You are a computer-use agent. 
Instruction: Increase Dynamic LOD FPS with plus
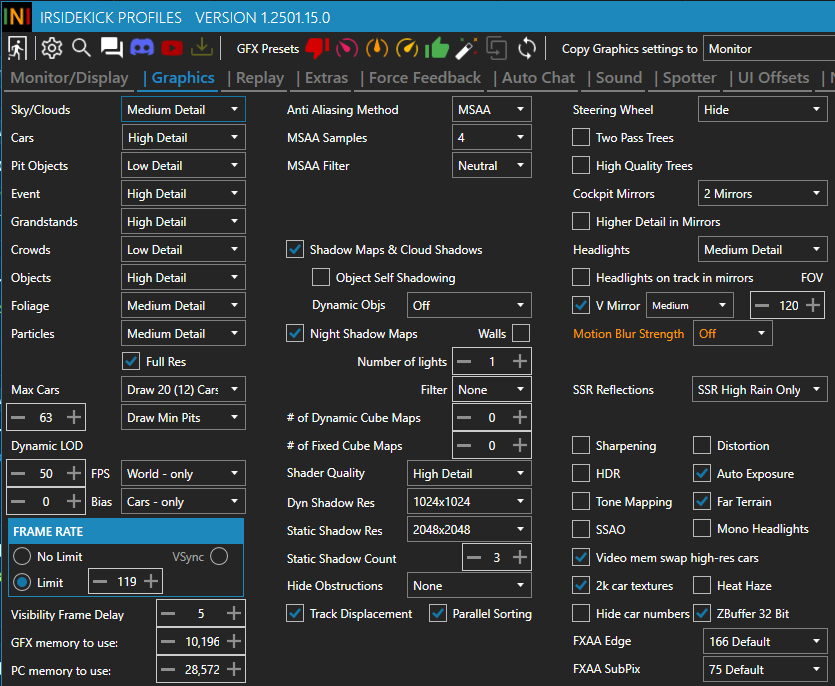(x=74, y=473)
